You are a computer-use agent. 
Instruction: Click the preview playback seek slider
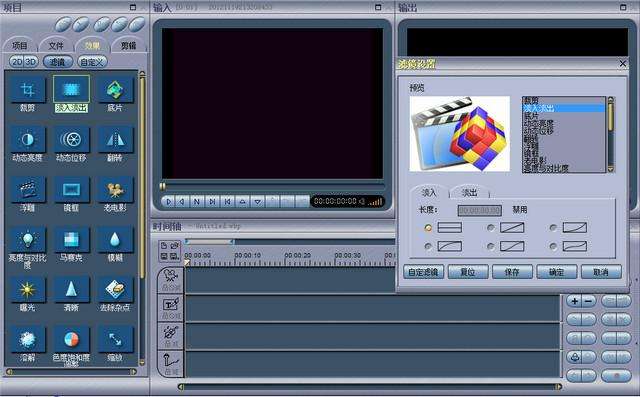[271, 187]
